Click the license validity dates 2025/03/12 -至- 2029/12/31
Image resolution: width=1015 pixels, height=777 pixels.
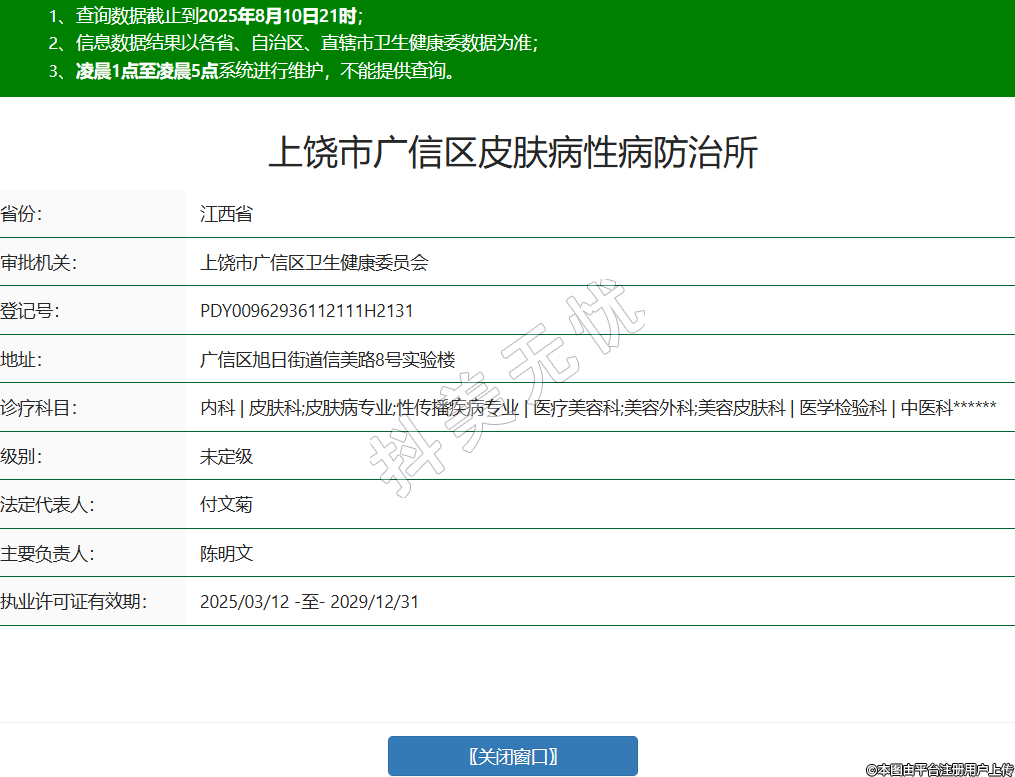click(309, 602)
